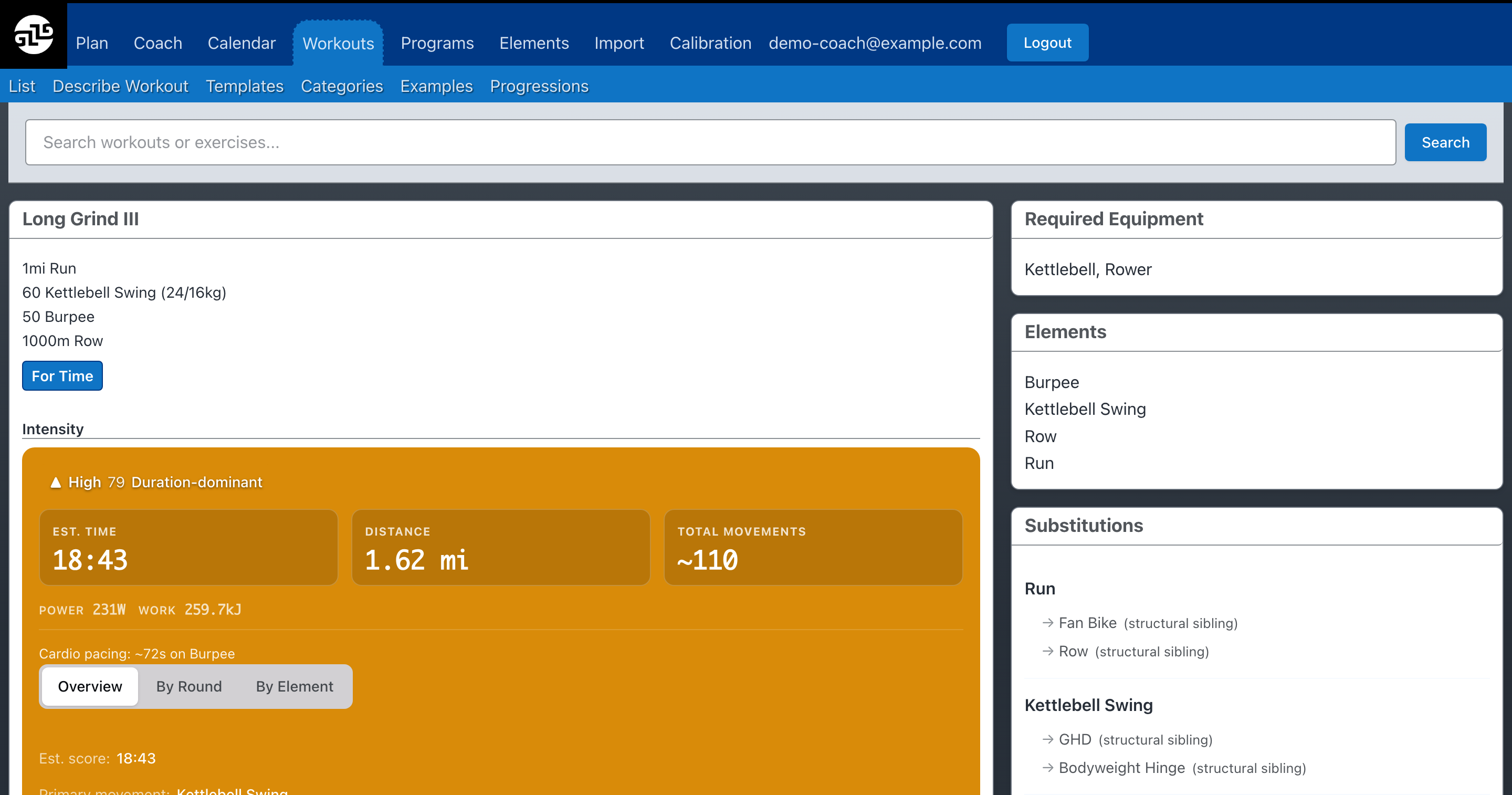Click the Distance 1.62 mi card
Screen dimensions: 1512x795
pyautogui.click(x=501, y=547)
